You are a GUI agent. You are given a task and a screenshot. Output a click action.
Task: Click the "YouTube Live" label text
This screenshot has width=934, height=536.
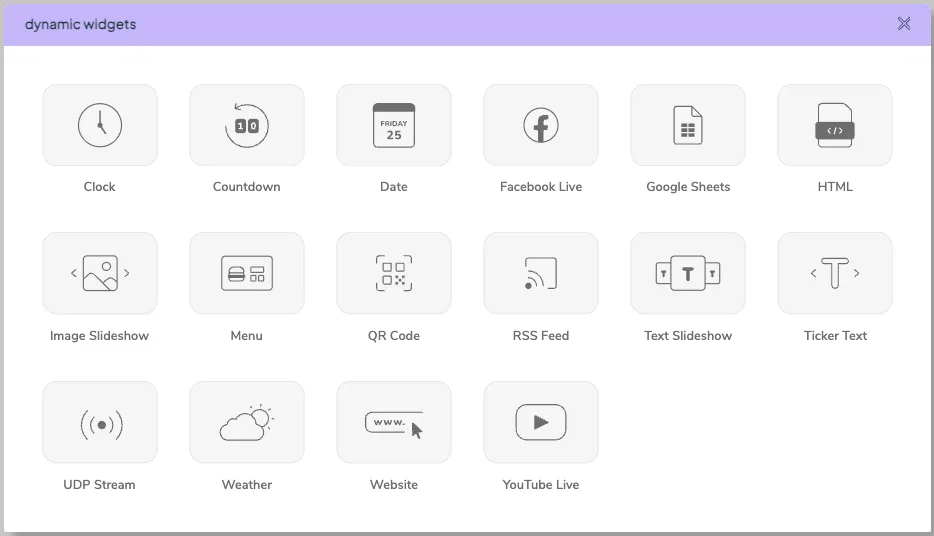541,484
